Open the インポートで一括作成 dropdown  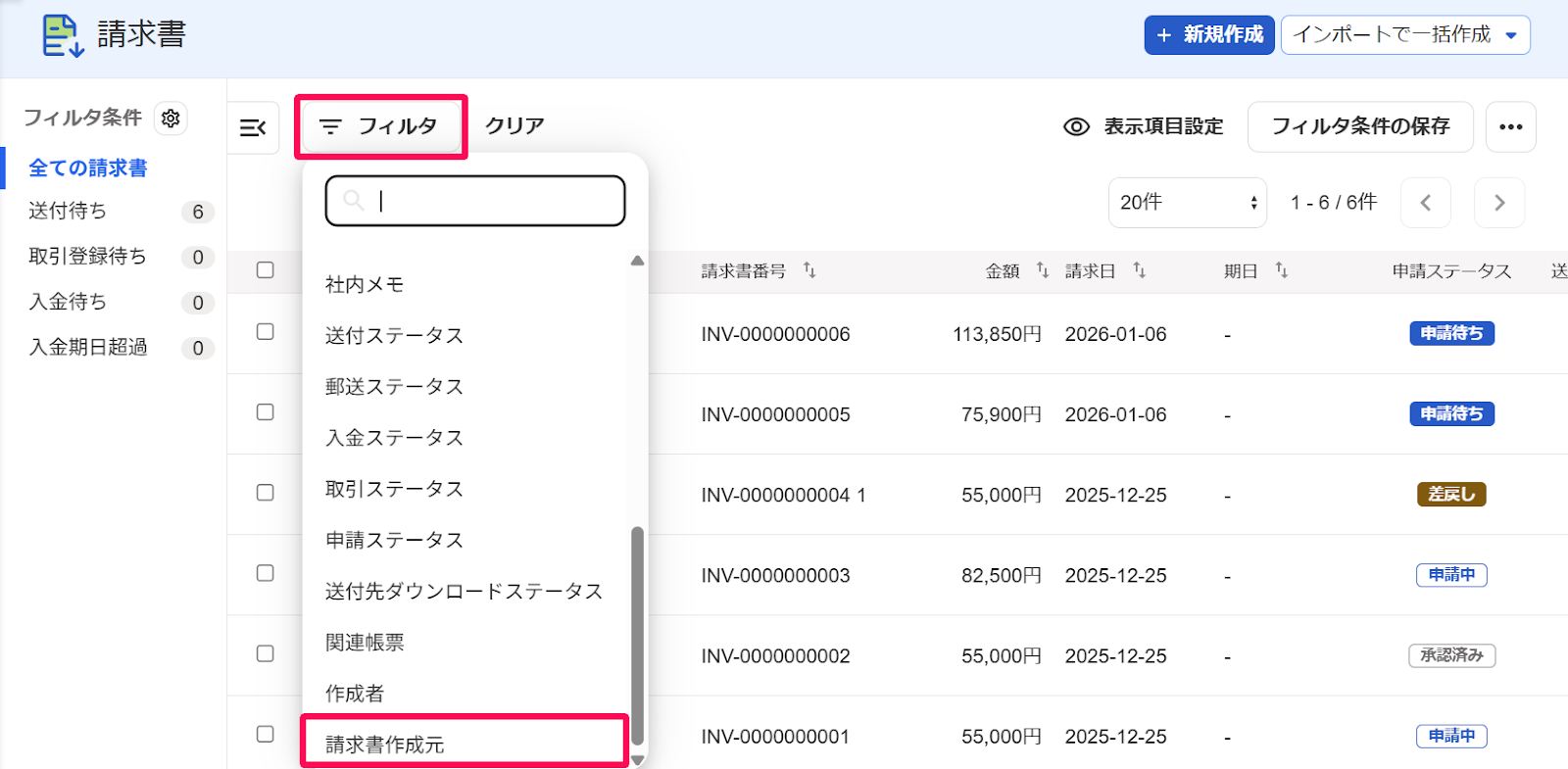tap(1405, 35)
